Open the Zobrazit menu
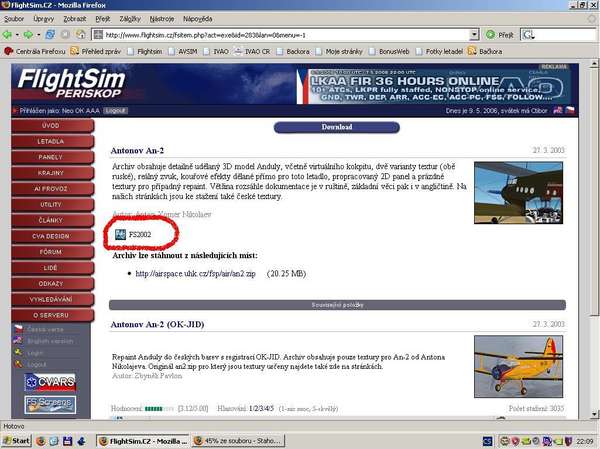Screen dimensions: 600x449 [74, 19]
